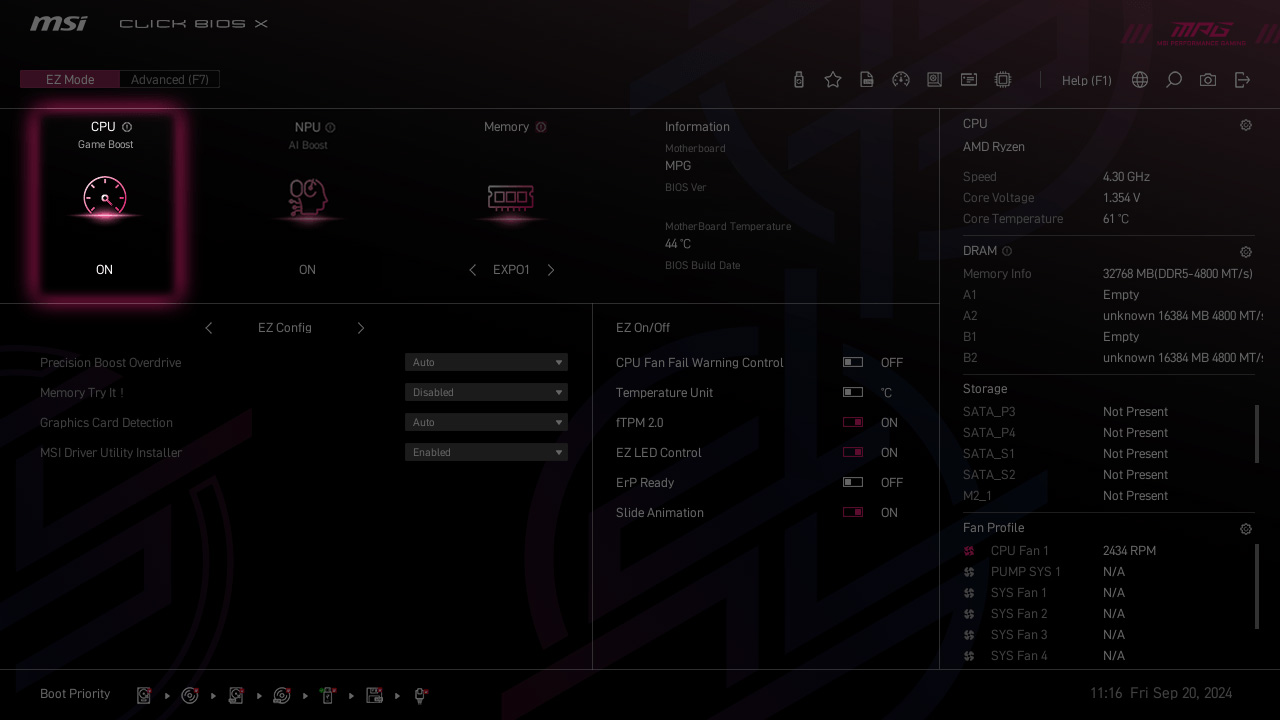Viewport: 1280px width, 720px height.
Task: Click the Favorites star icon
Action: click(833, 80)
